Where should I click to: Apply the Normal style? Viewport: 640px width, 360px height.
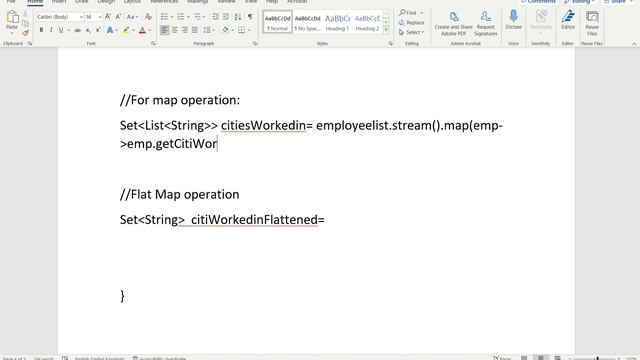click(278, 22)
